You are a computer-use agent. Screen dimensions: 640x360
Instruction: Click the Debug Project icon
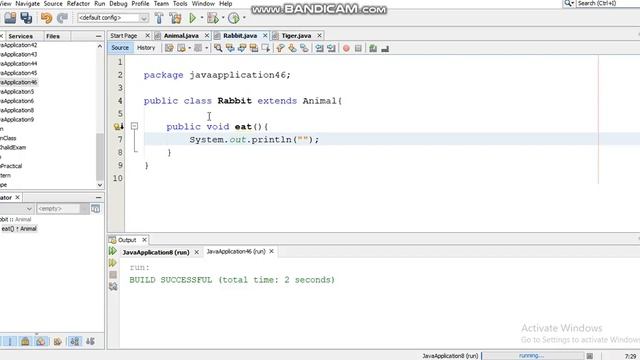[213, 18]
